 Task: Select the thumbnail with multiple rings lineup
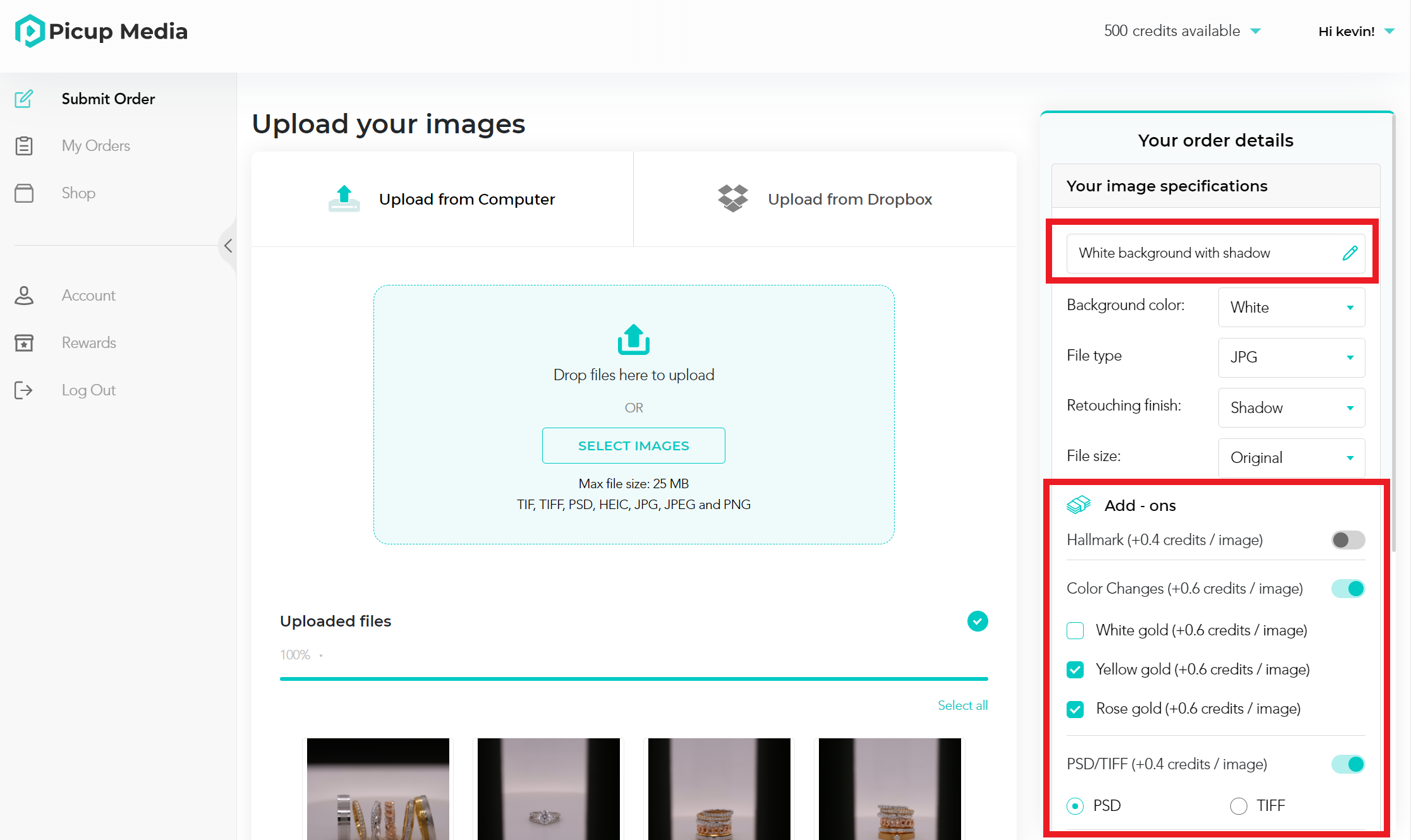pyautogui.click(x=378, y=789)
